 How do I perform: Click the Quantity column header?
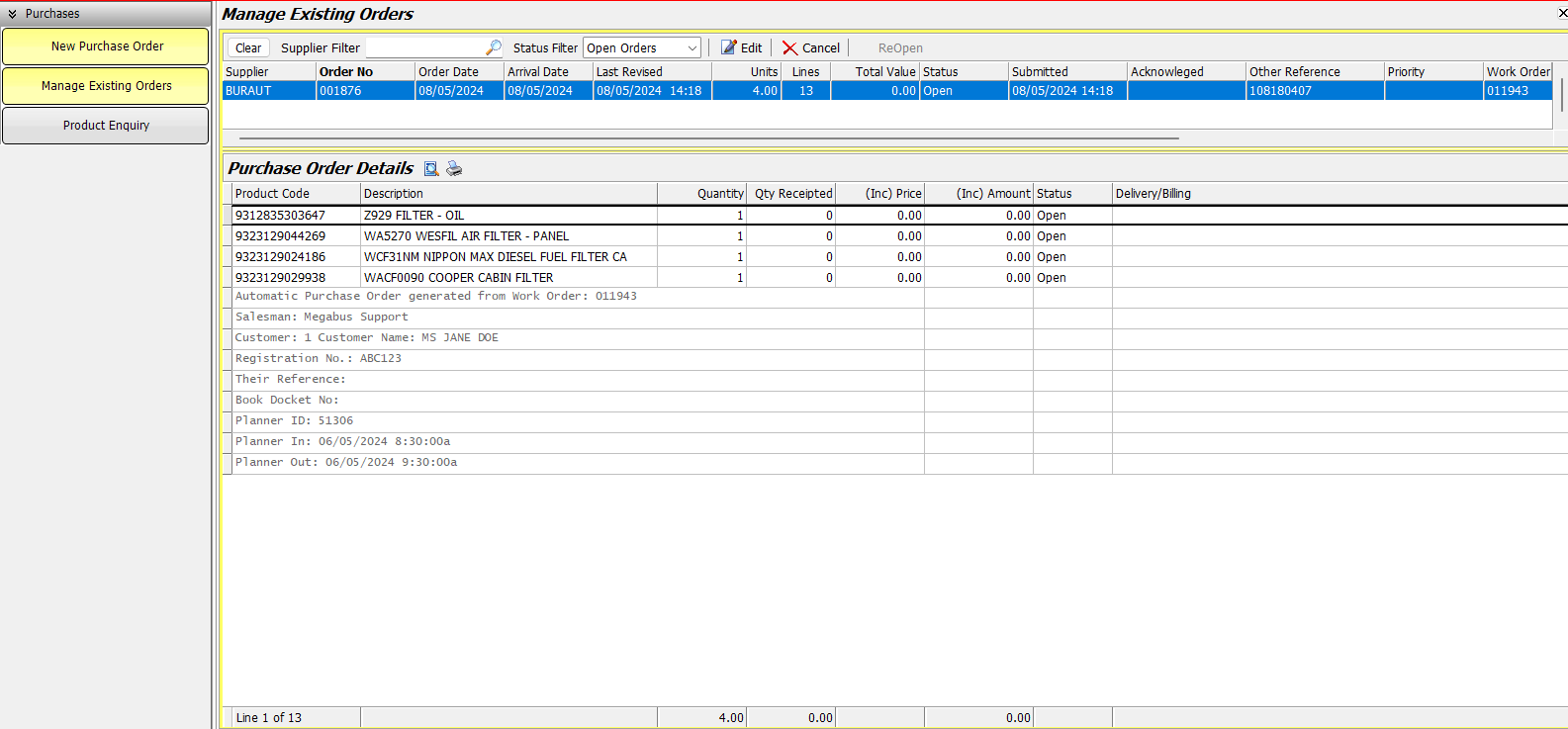pos(701,194)
